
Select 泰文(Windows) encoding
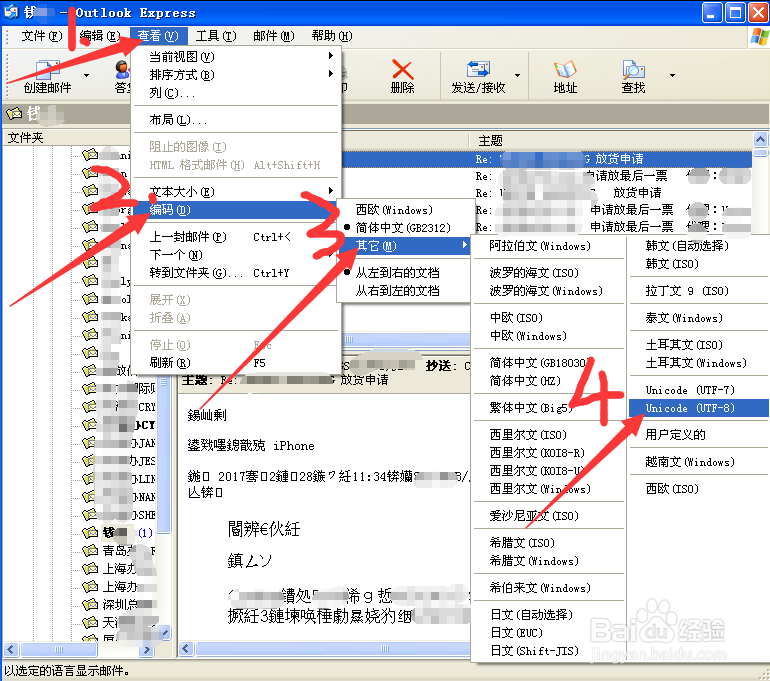(698, 318)
